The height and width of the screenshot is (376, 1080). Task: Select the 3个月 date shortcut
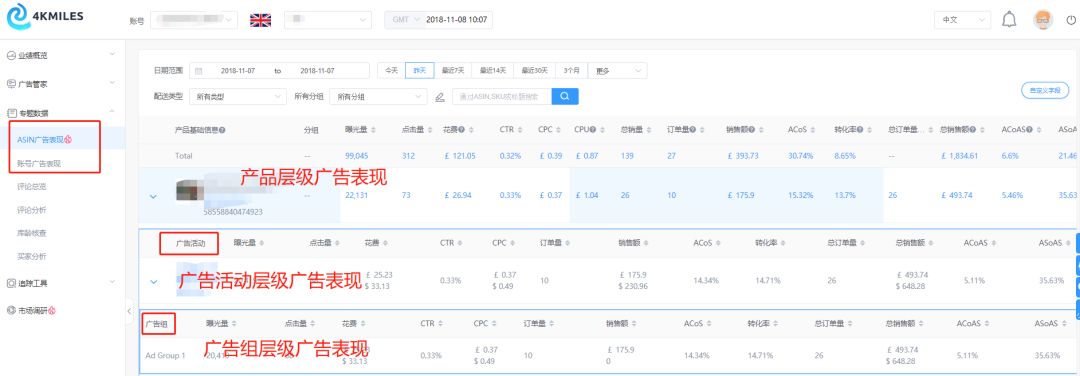pyautogui.click(x=572, y=71)
